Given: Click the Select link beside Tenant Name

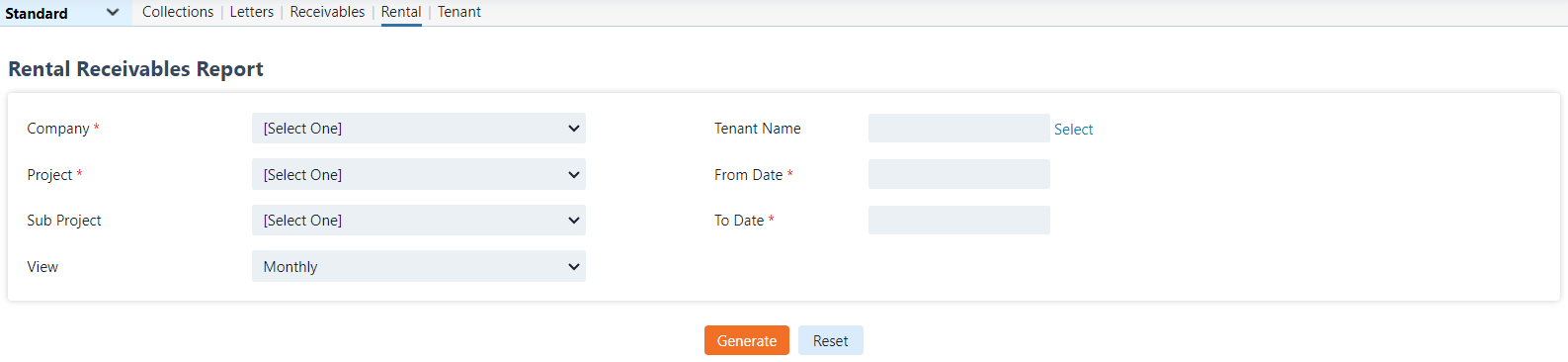Looking at the screenshot, I should pos(1073,130).
